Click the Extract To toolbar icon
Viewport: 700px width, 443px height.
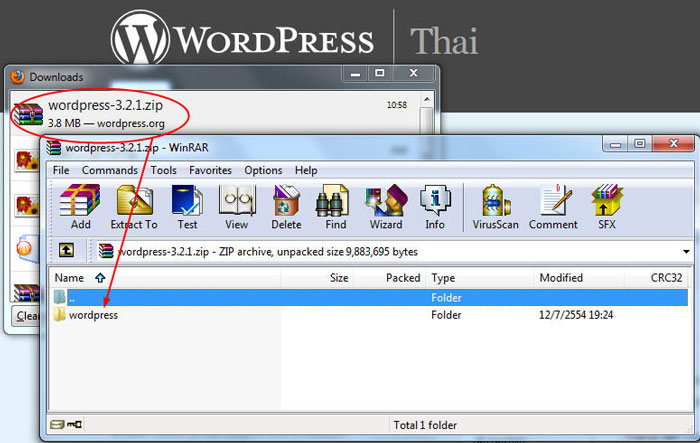134,206
